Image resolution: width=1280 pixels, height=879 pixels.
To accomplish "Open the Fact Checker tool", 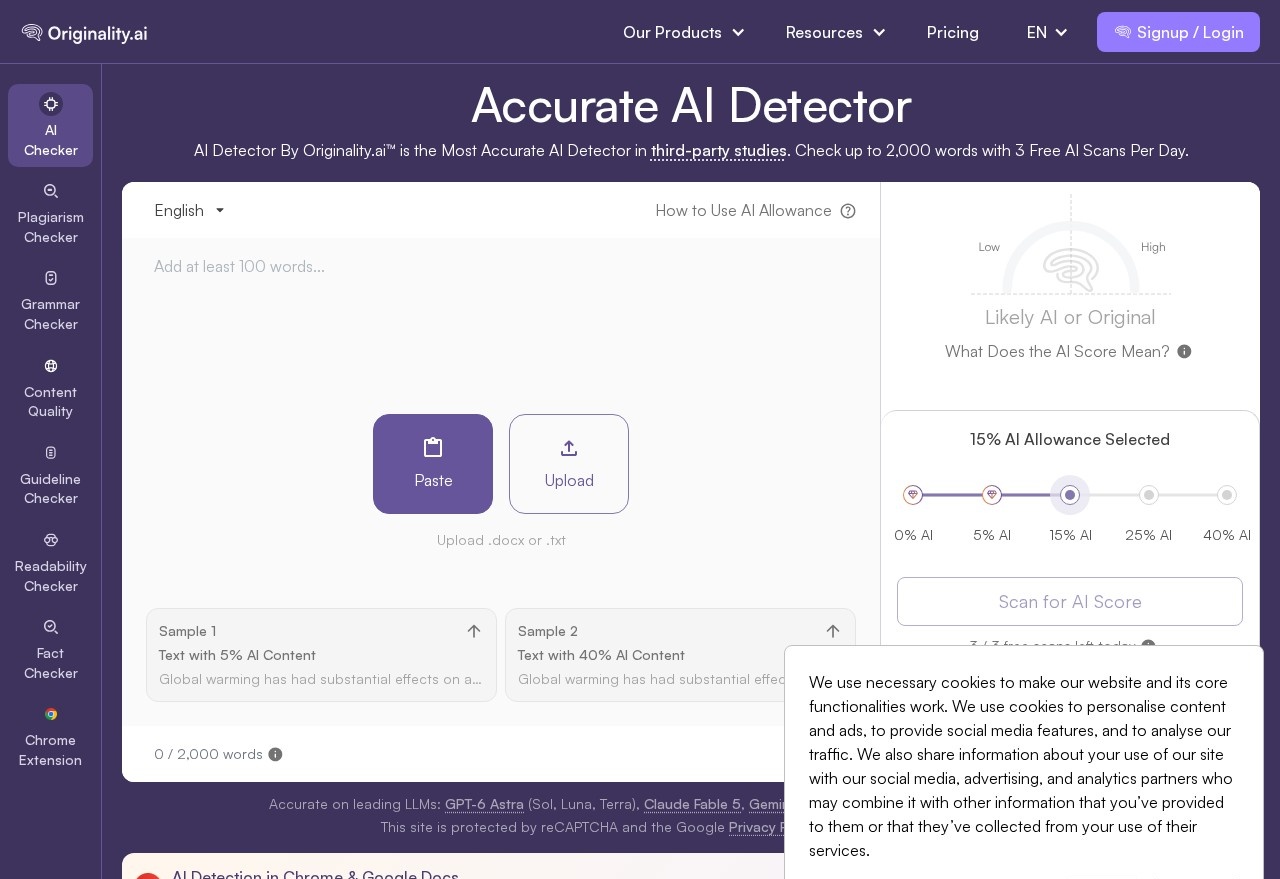I will (50, 650).
